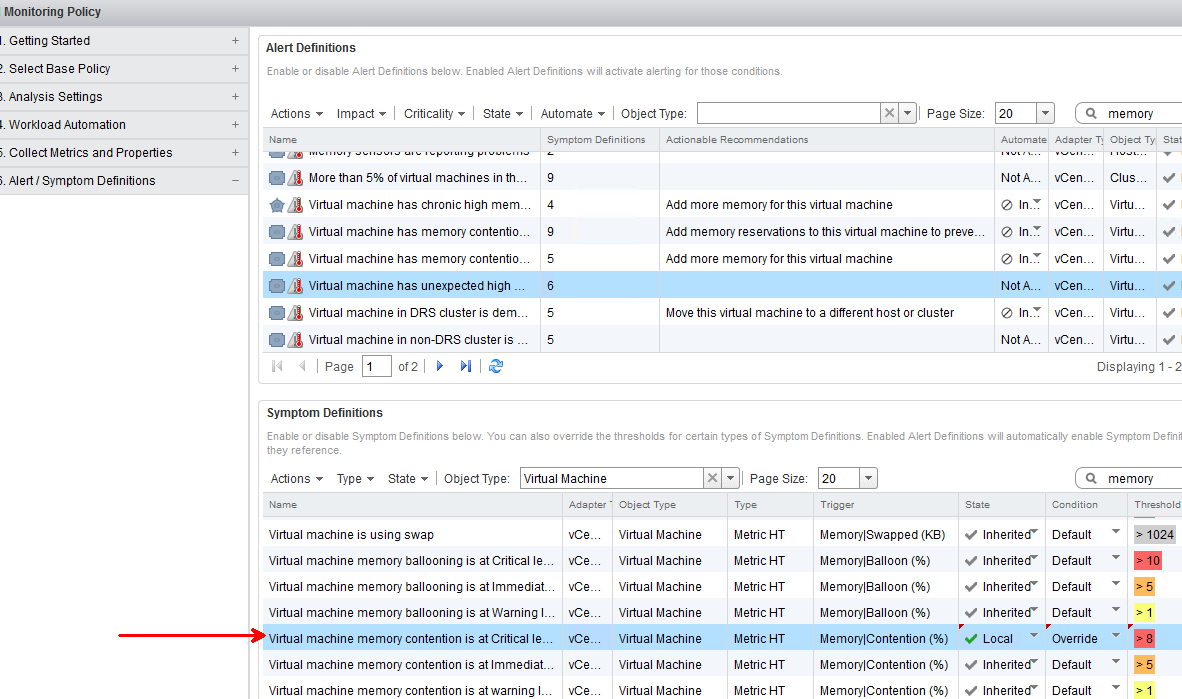Image resolution: width=1182 pixels, height=699 pixels.
Task: Click the star icon on chronic high memory alert
Action: (277, 205)
